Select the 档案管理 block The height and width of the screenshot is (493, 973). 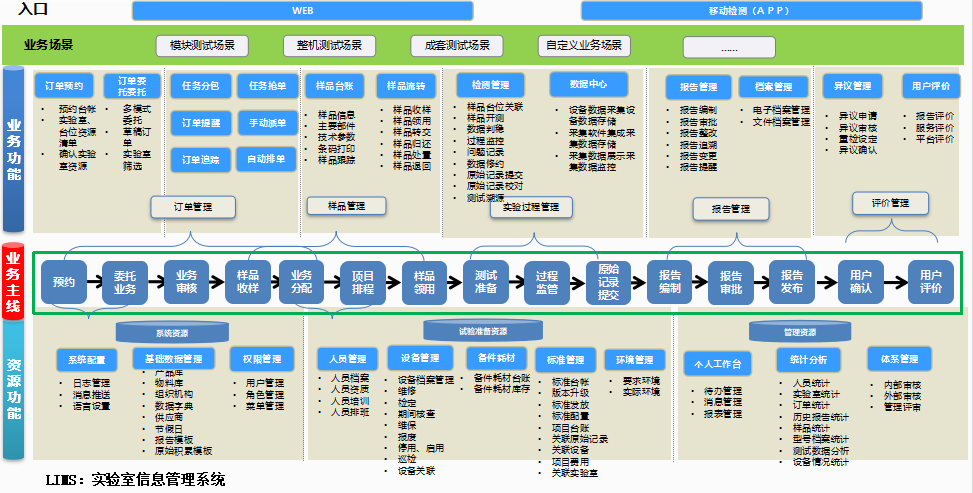(773, 87)
